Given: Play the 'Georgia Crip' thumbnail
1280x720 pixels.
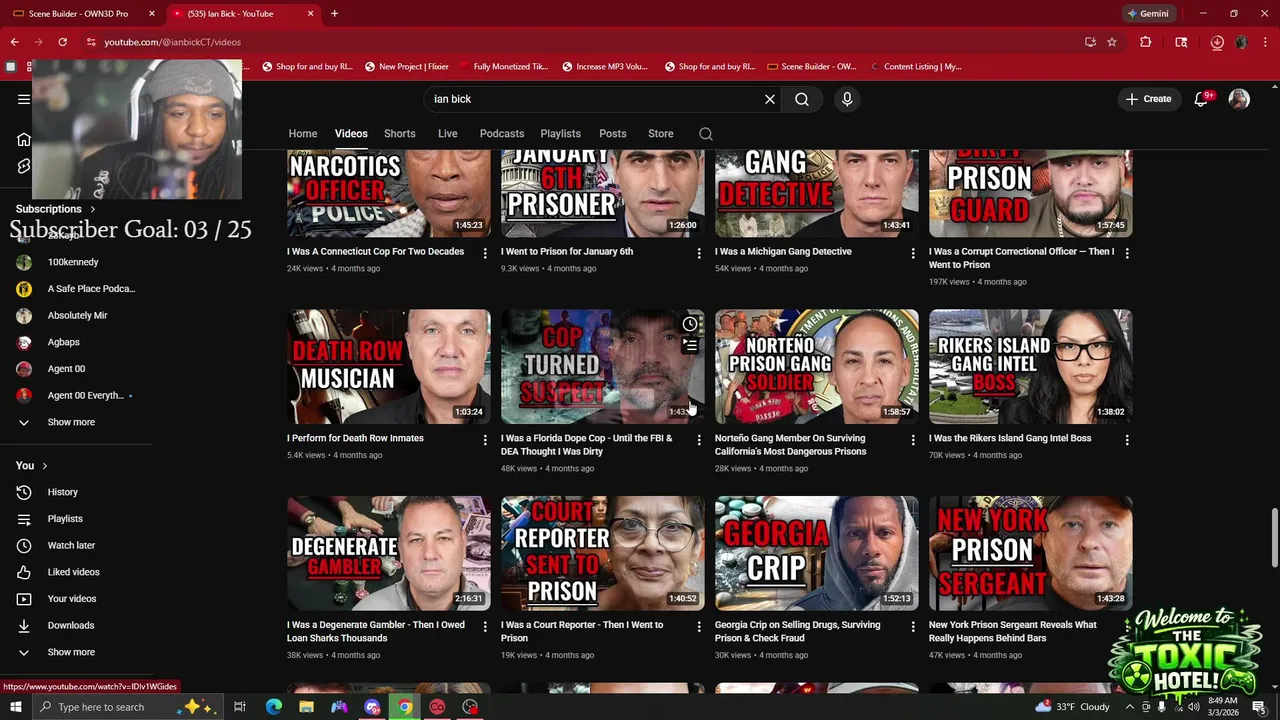Looking at the screenshot, I should [817, 553].
